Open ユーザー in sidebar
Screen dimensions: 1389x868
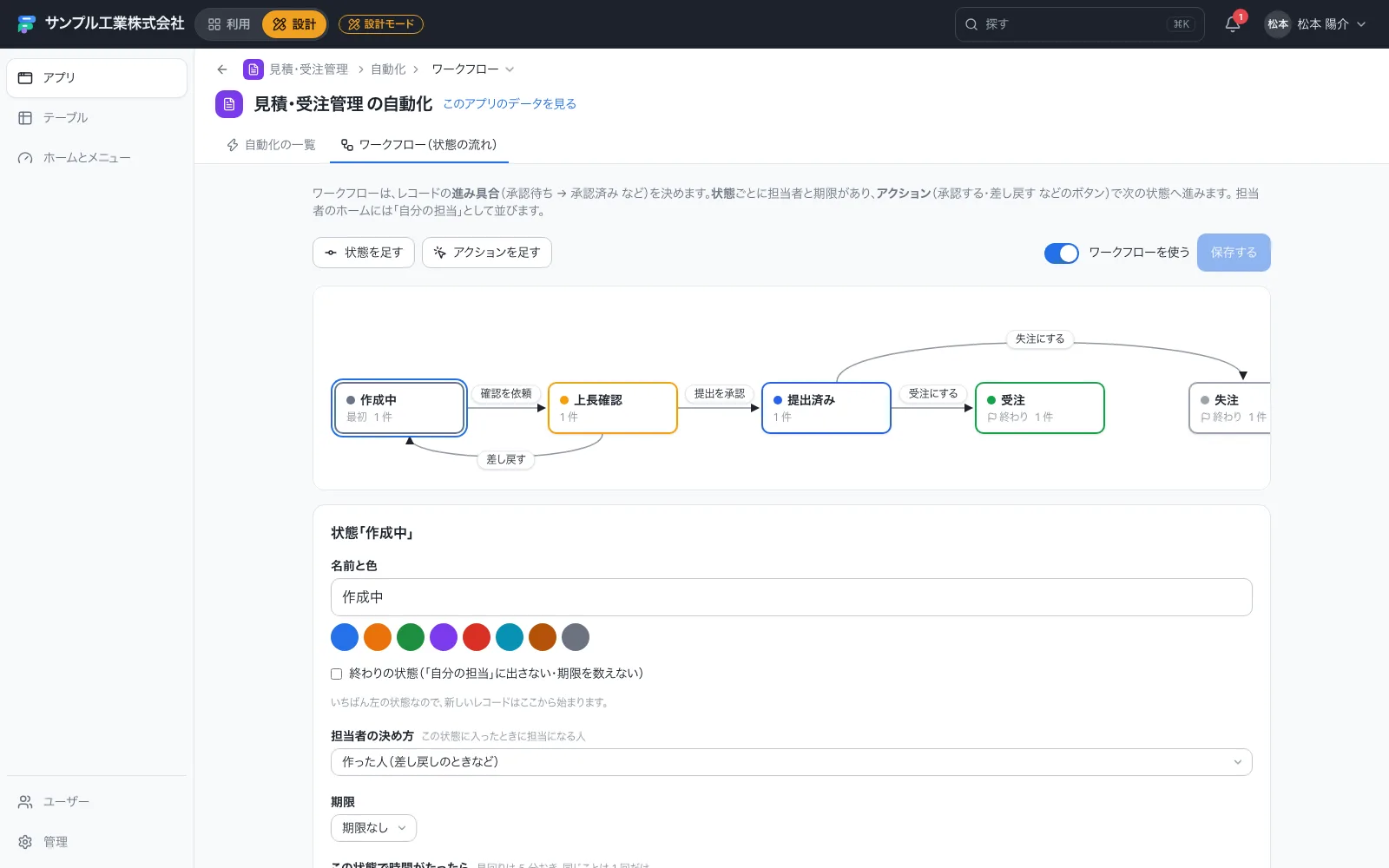(x=96, y=802)
